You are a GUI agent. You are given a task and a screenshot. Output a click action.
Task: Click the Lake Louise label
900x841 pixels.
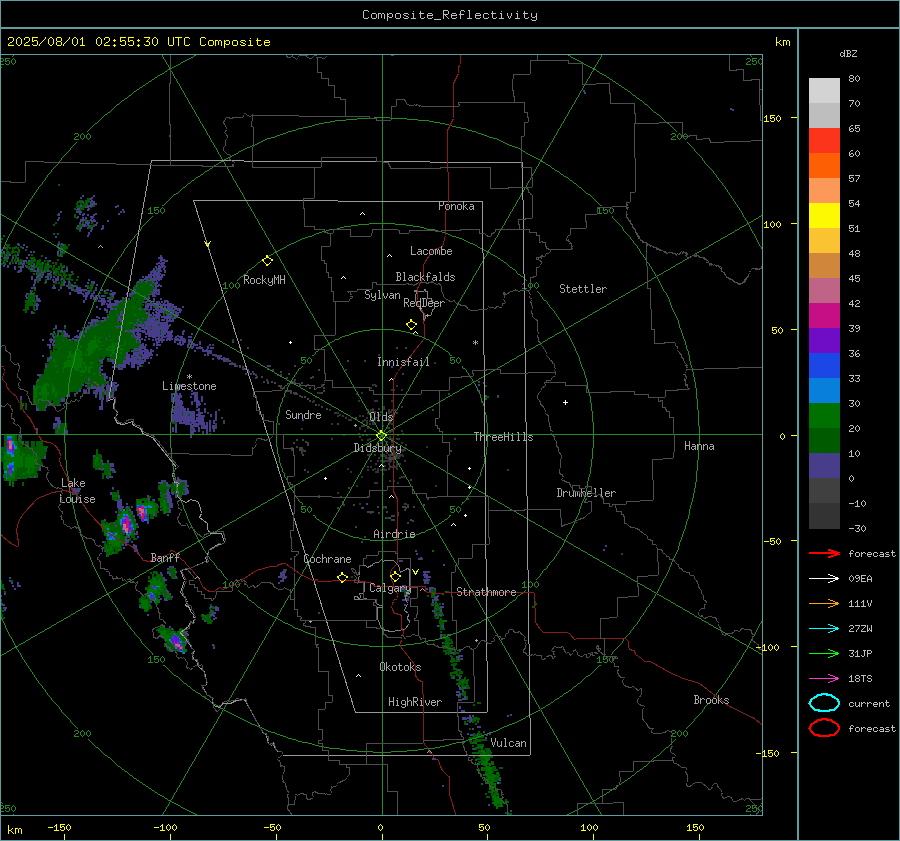(77, 491)
